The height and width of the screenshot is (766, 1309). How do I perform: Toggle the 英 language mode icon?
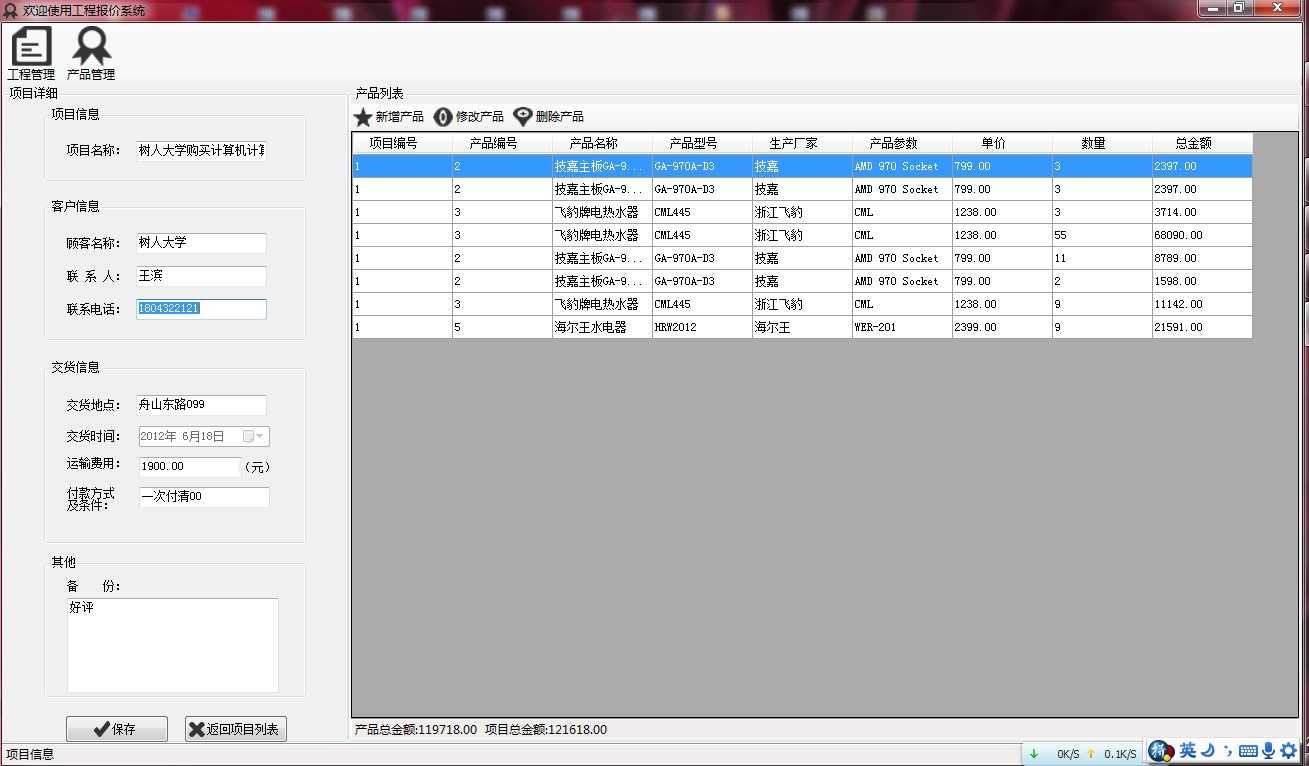tap(1187, 751)
